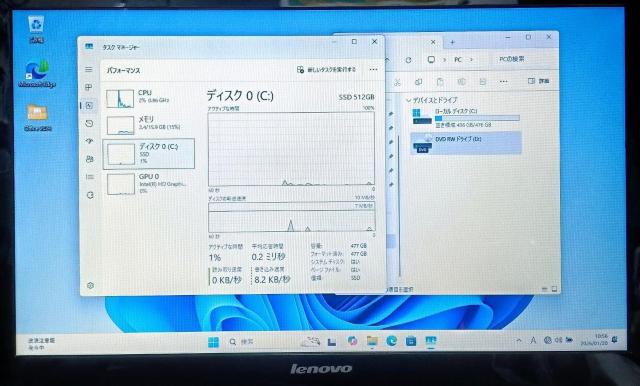
Task: Open Processes page in Task Manager sidebar
Action: pyautogui.click(x=89, y=87)
